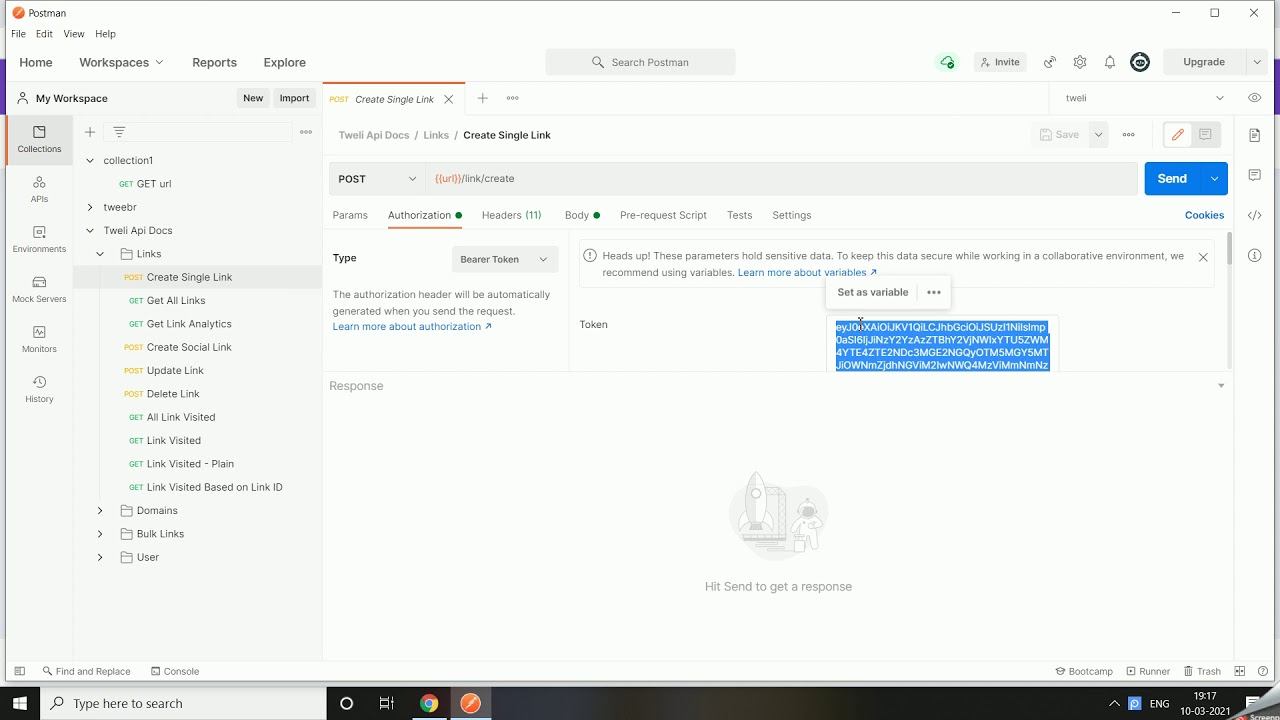The image size is (1280, 720).
Task: Open the APIs sidebar panel
Action: click(39, 189)
